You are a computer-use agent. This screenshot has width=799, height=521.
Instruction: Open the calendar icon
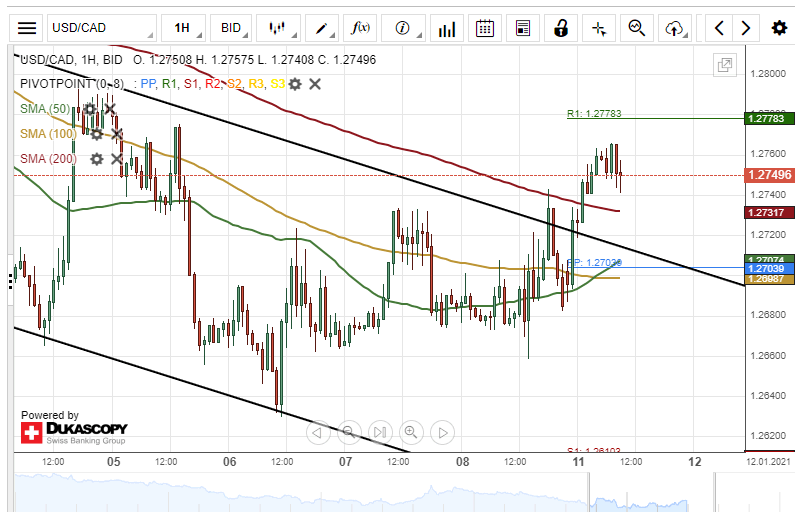point(485,28)
